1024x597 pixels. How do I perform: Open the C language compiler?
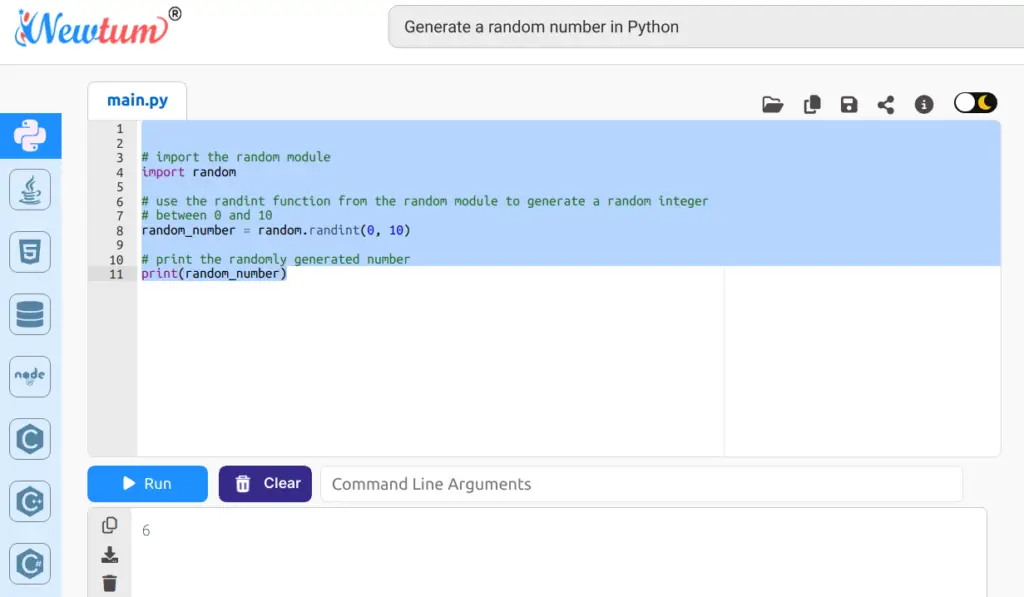pyautogui.click(x=30, y=438)
